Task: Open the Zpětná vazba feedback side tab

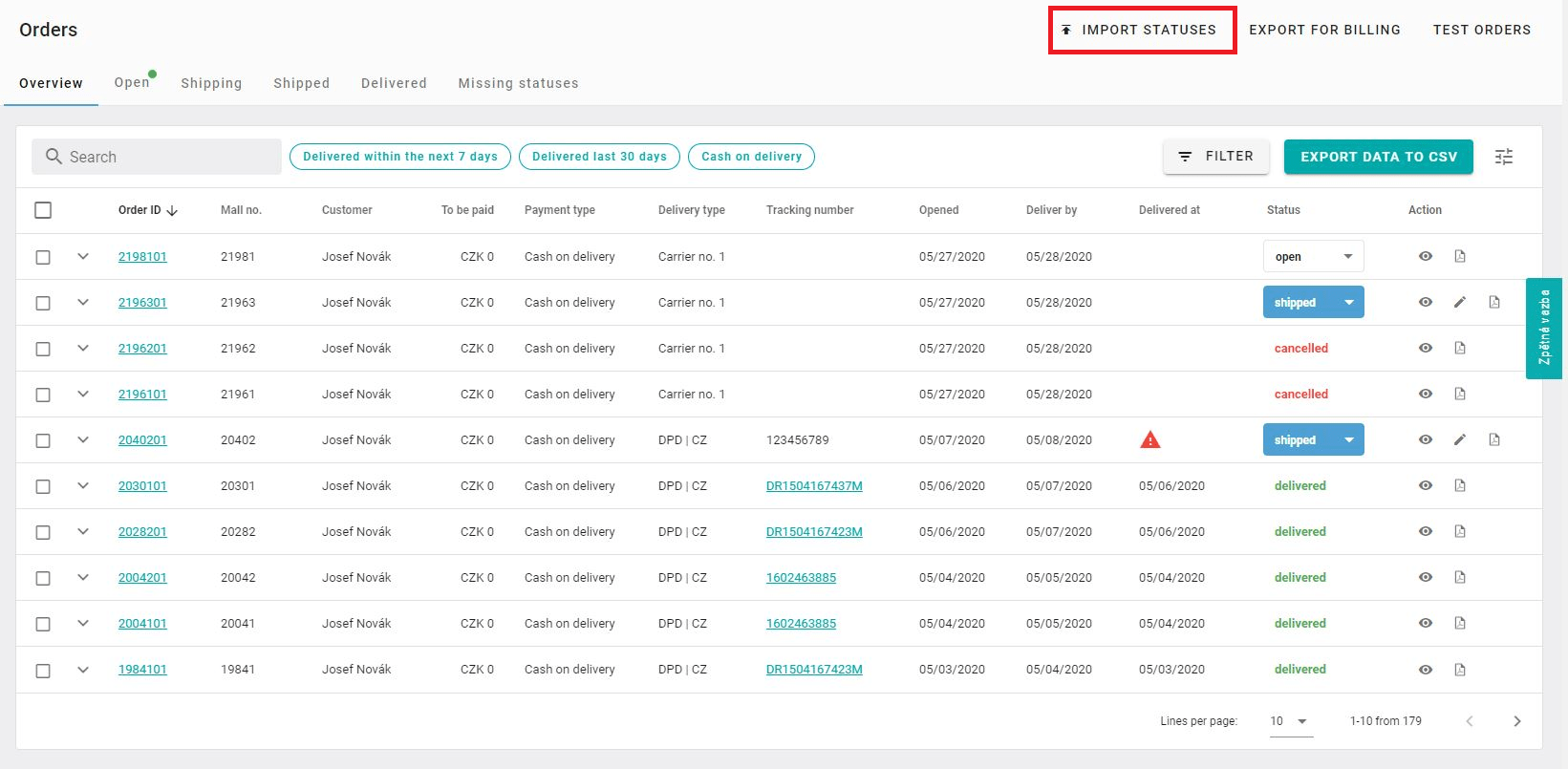Action: (x=1544, y=328)
